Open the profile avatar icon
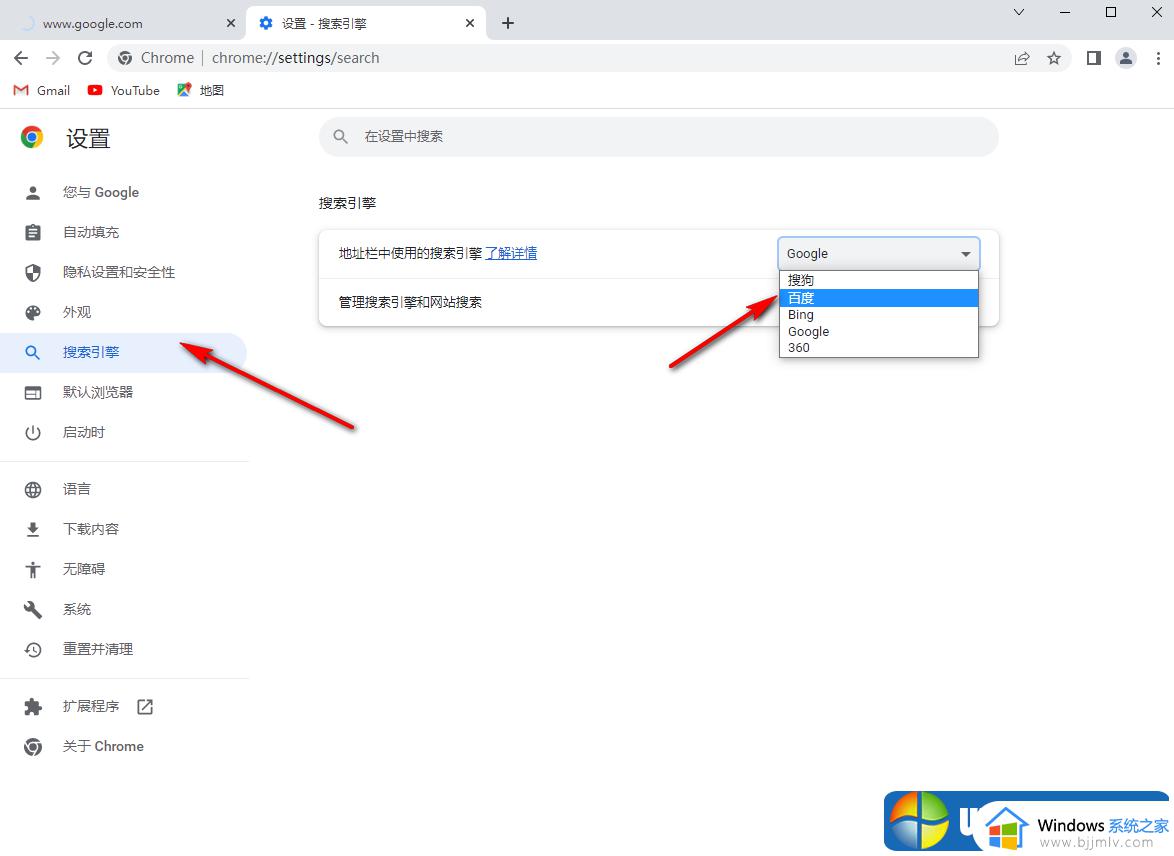This screenshot has width=1174, height=856. [x=1125, y=58]
